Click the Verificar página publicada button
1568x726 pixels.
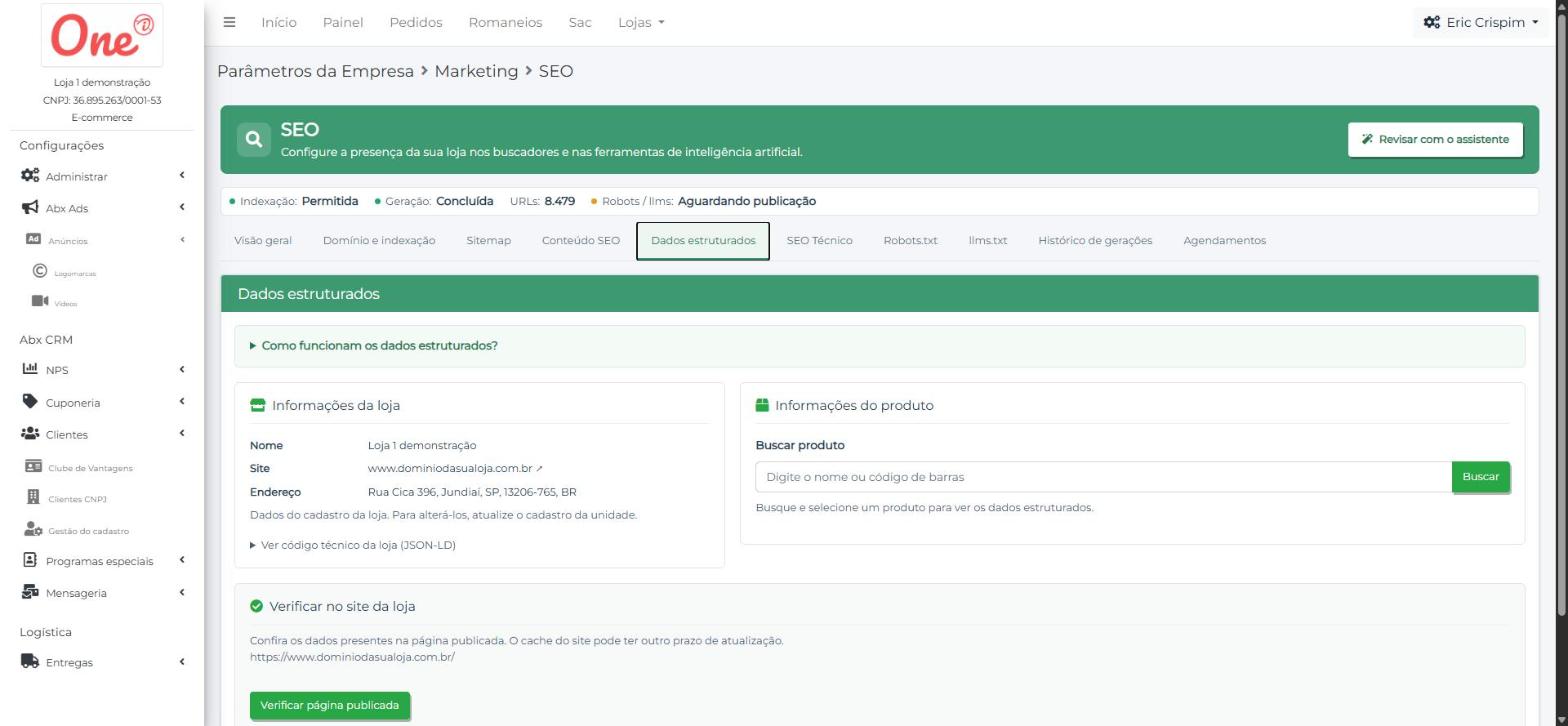[330, 705]
